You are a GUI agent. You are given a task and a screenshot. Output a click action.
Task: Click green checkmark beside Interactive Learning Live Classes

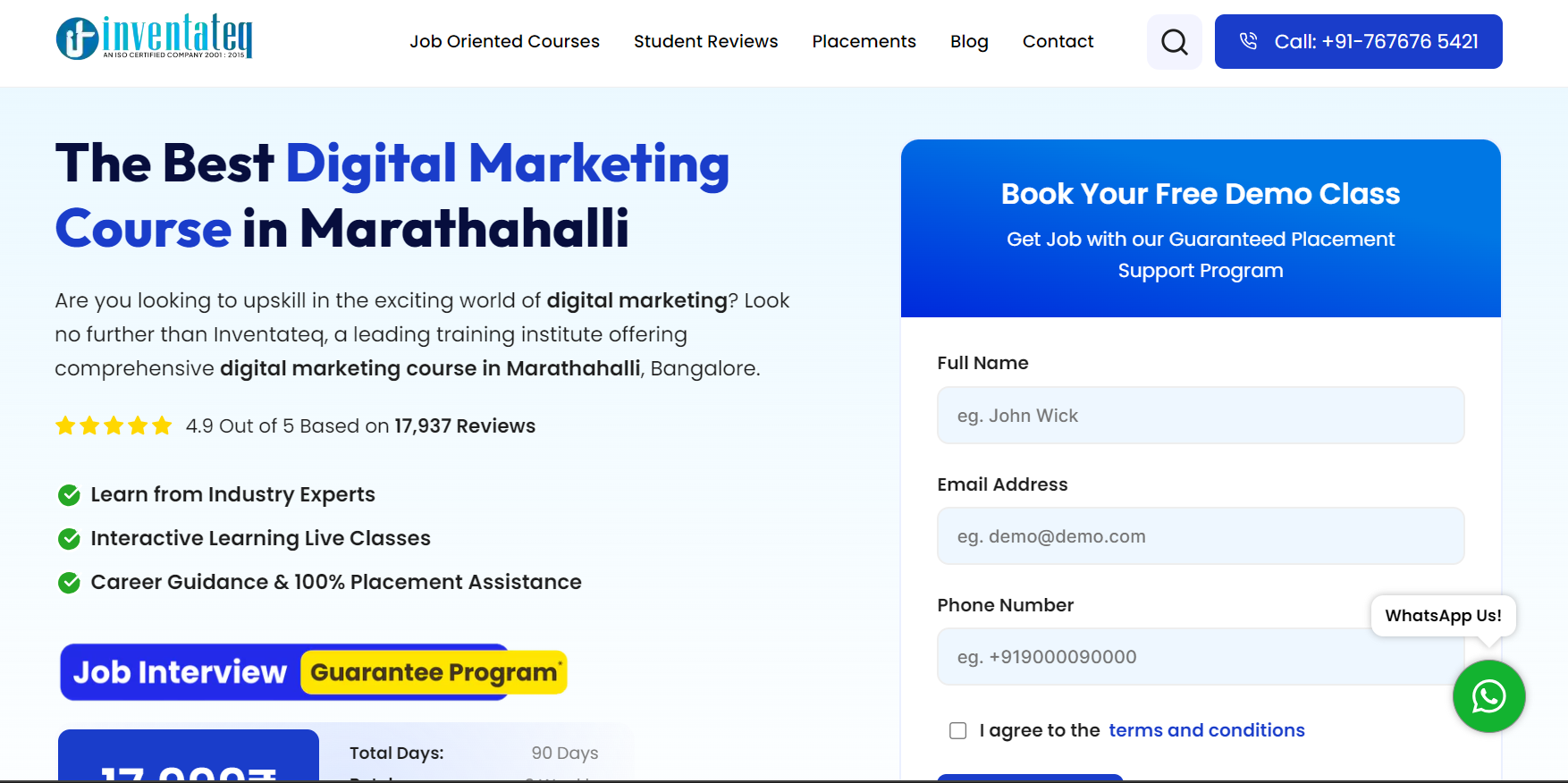click(69, 538)
